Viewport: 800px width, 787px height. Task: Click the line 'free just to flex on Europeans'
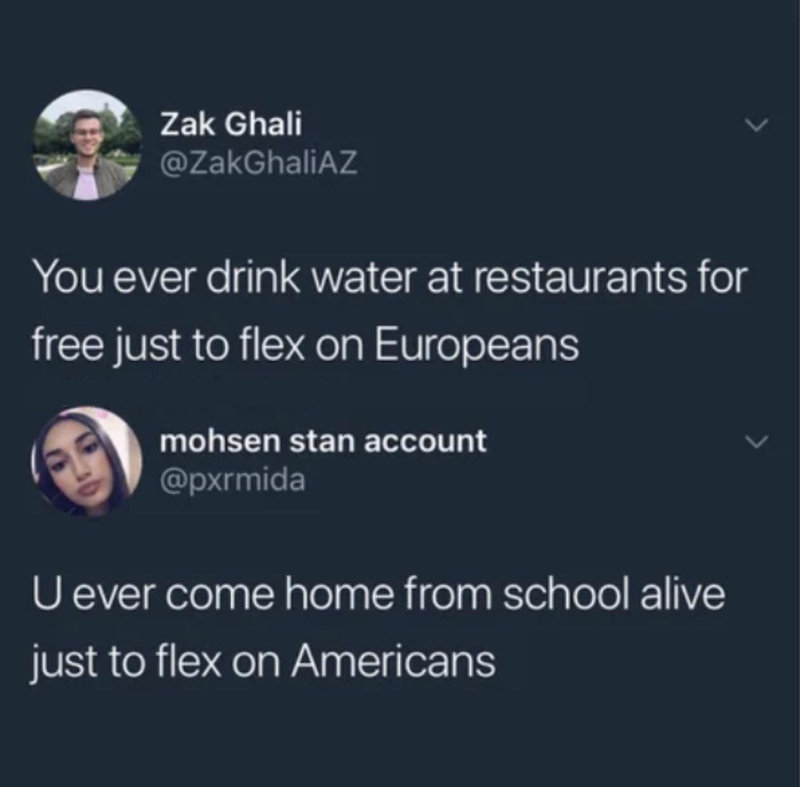(306, 345)
